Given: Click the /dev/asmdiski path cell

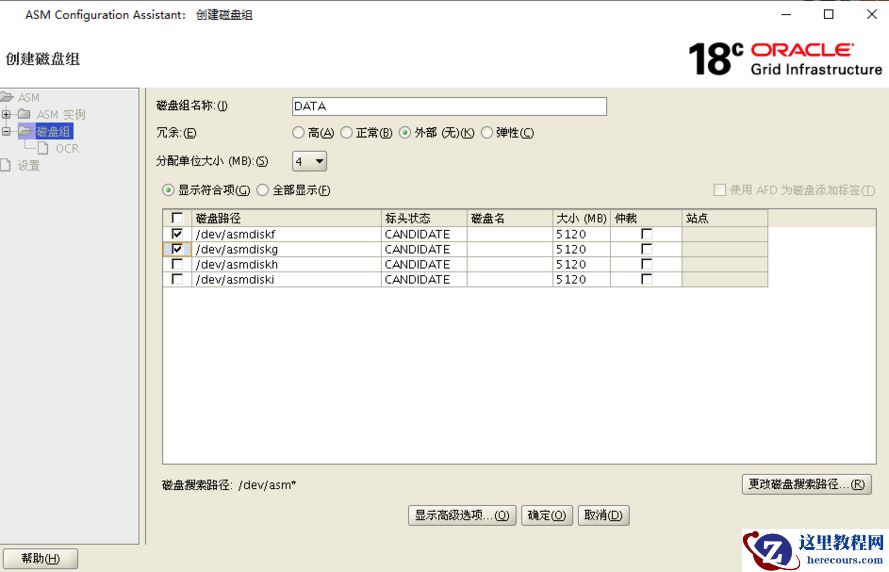Looking at the screenshot, I should [x=286, y=279].
